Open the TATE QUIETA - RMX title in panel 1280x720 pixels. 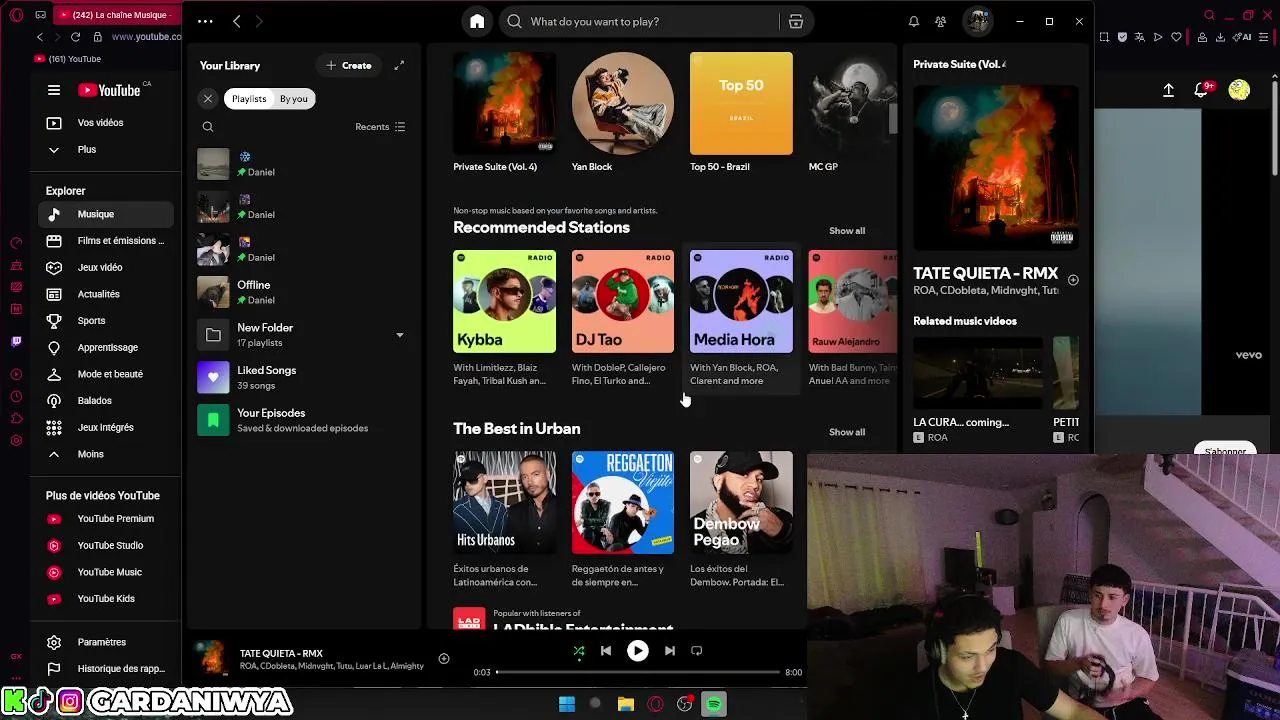tap(985, 273)
